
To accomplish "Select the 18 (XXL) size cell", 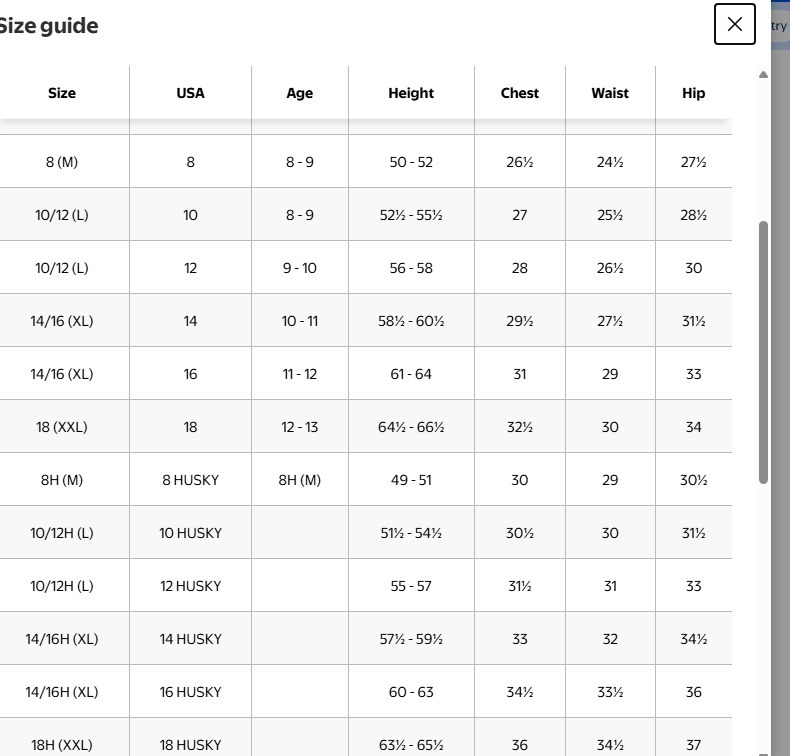I will (62, 427).
